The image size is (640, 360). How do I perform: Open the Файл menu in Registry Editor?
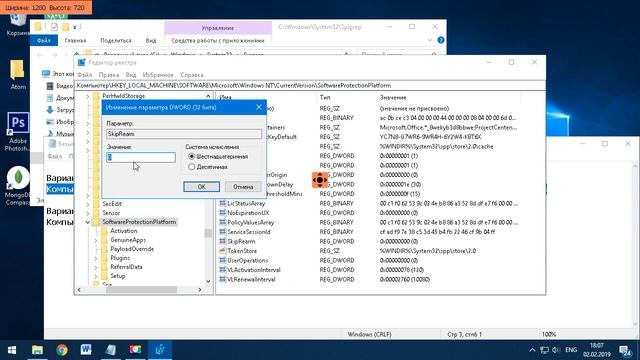click(84, 75)
